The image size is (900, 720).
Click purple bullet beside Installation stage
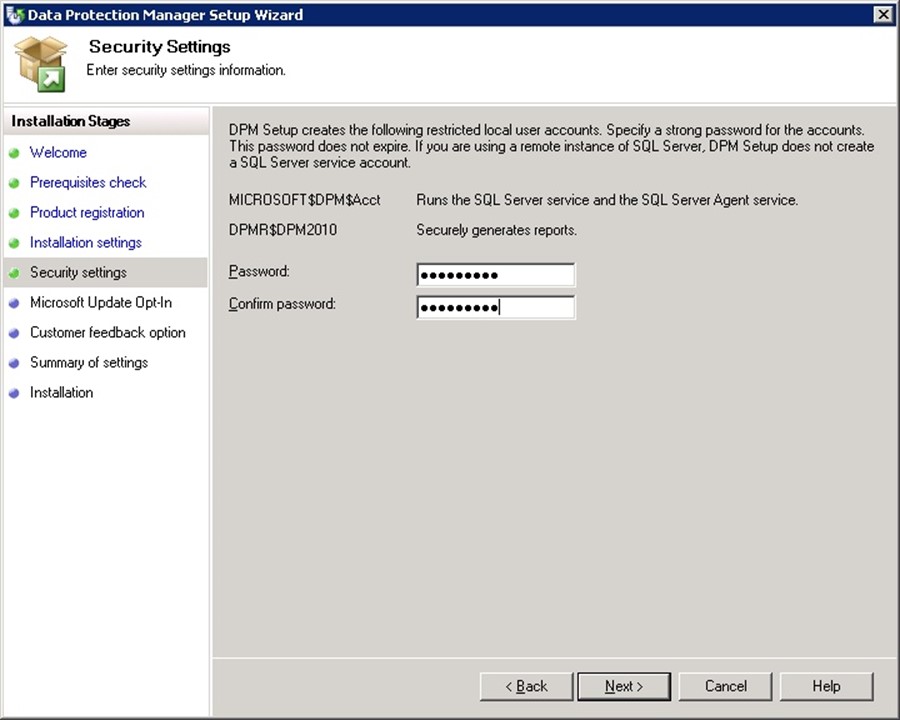point(14,393)
